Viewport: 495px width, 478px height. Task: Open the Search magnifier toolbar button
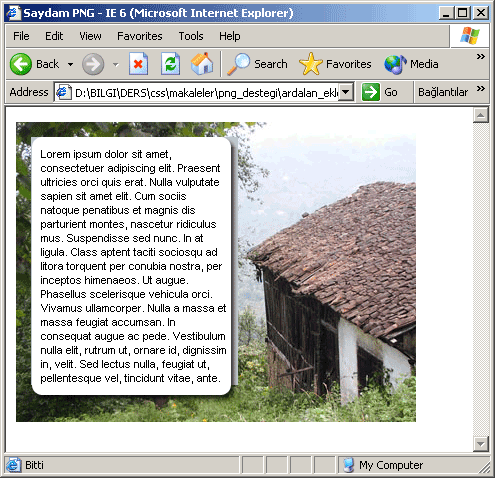coord(257,64)
